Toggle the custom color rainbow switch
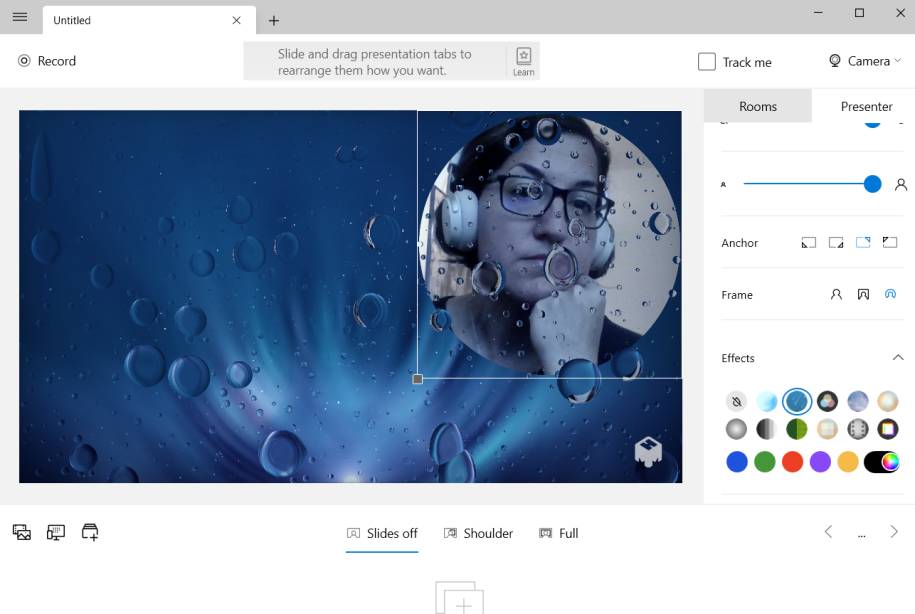 881,462
